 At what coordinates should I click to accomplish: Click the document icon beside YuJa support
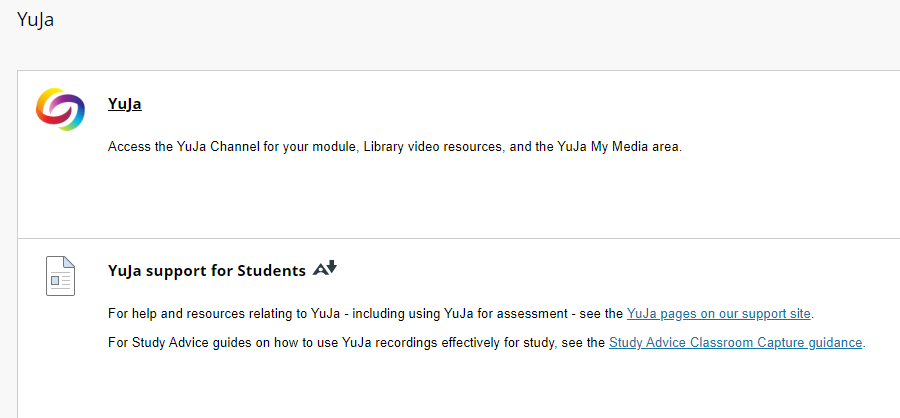pos(60,276)
